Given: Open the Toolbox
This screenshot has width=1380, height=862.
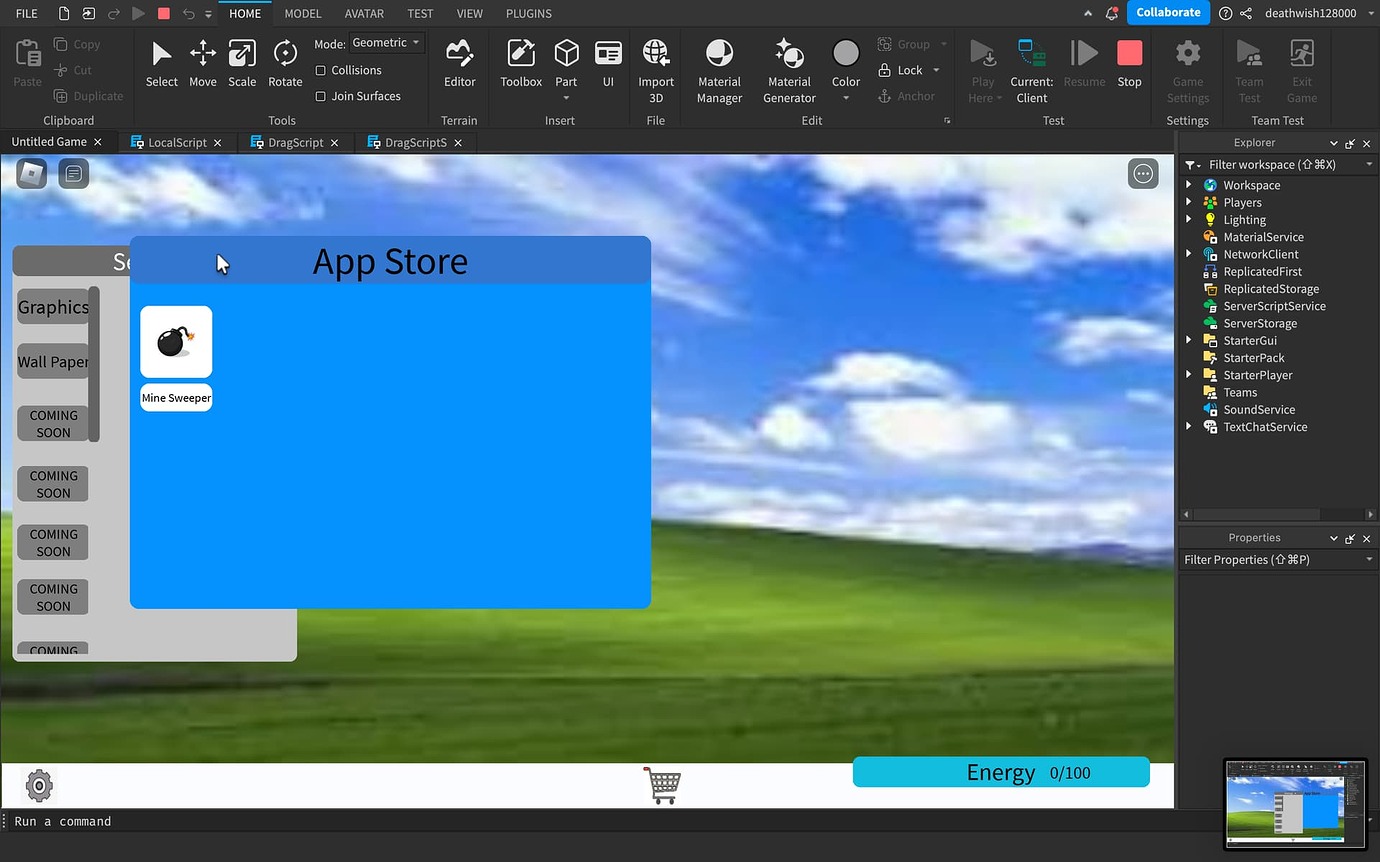Looking at the screenshot, I should (520, 62).
